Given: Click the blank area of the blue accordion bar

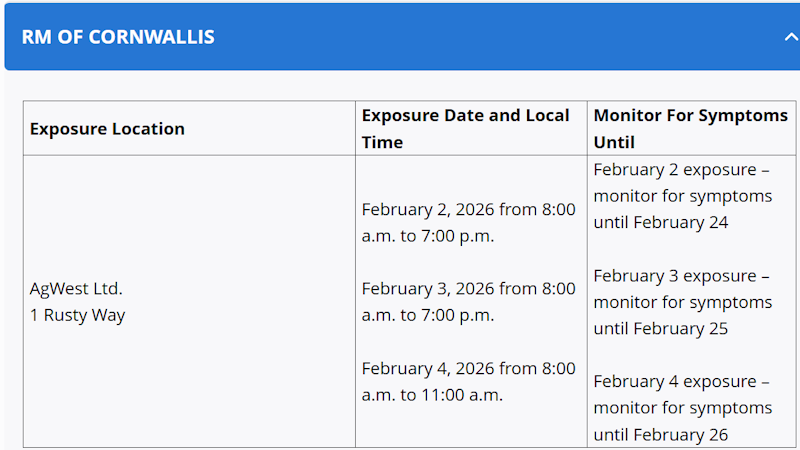Looking at the screenshot, I should coord(500,38).
